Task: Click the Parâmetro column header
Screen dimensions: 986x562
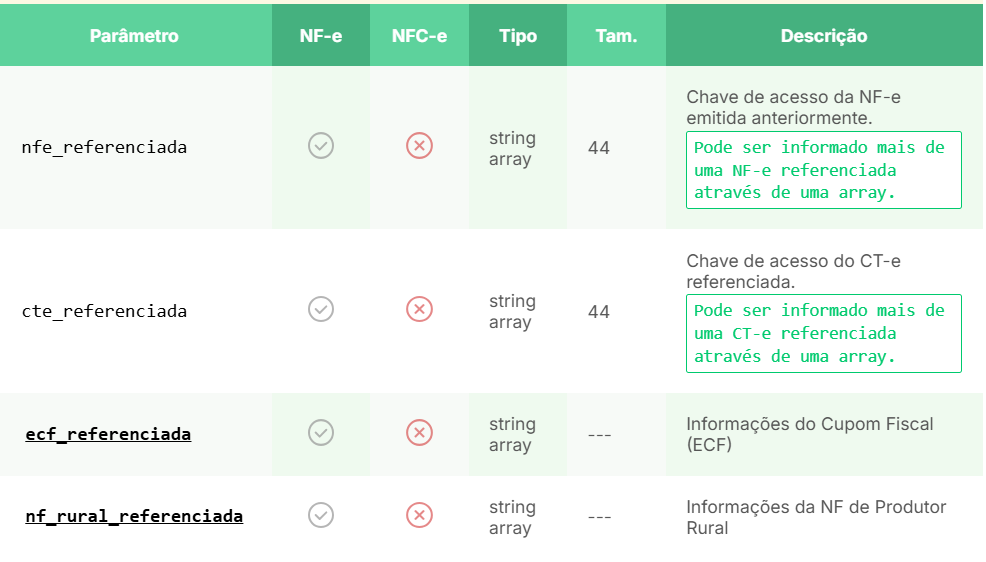Action: click(x=134, y=36)
